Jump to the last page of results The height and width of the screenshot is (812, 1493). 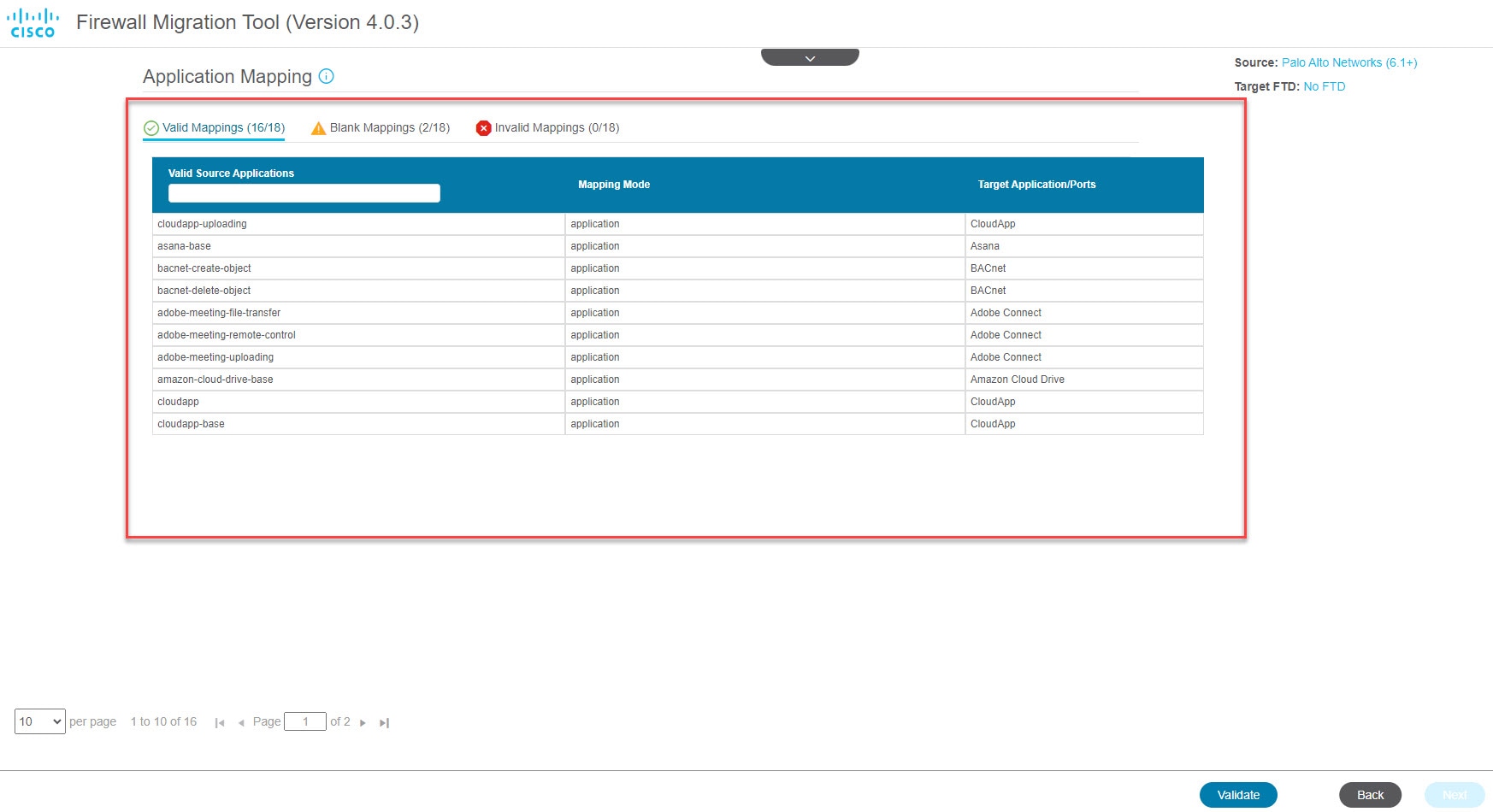[384, 723]
